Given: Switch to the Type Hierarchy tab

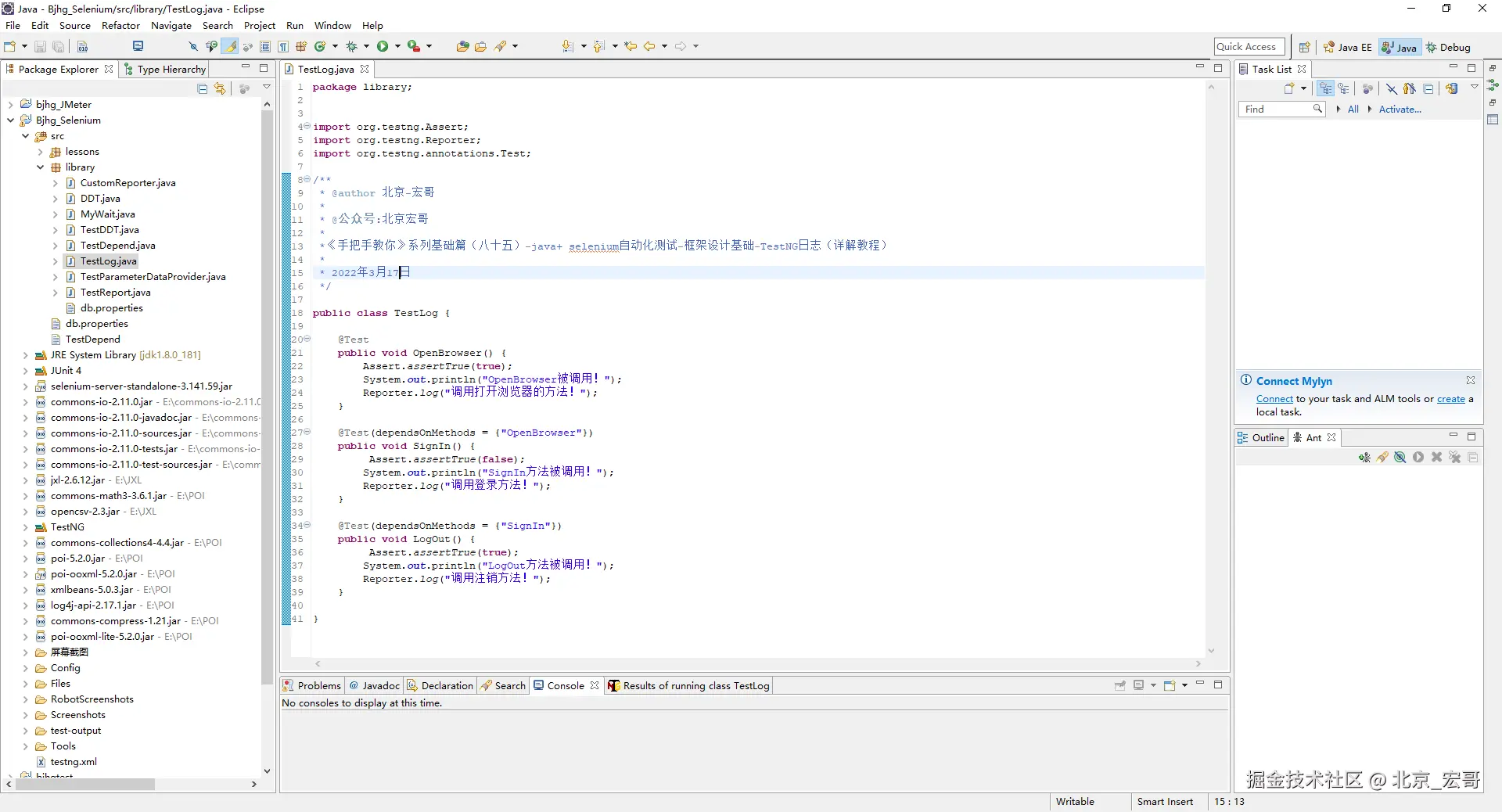Looking at the screenshot, I should click(164, 69).
